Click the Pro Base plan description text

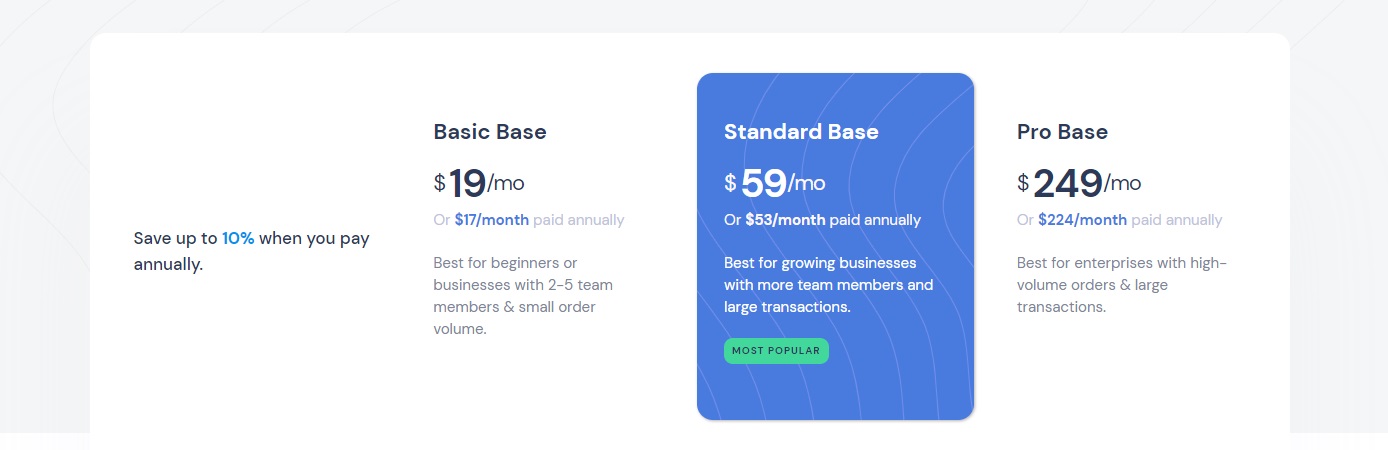click(x=1121, y=285)
